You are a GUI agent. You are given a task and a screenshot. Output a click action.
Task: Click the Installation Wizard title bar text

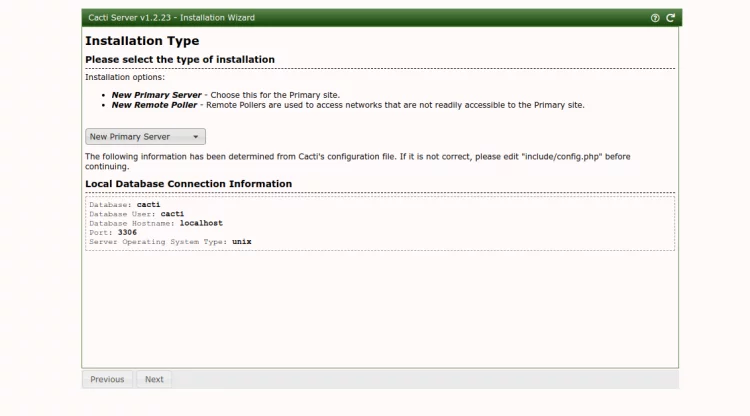pyautogui.click(x=171, y=18)
